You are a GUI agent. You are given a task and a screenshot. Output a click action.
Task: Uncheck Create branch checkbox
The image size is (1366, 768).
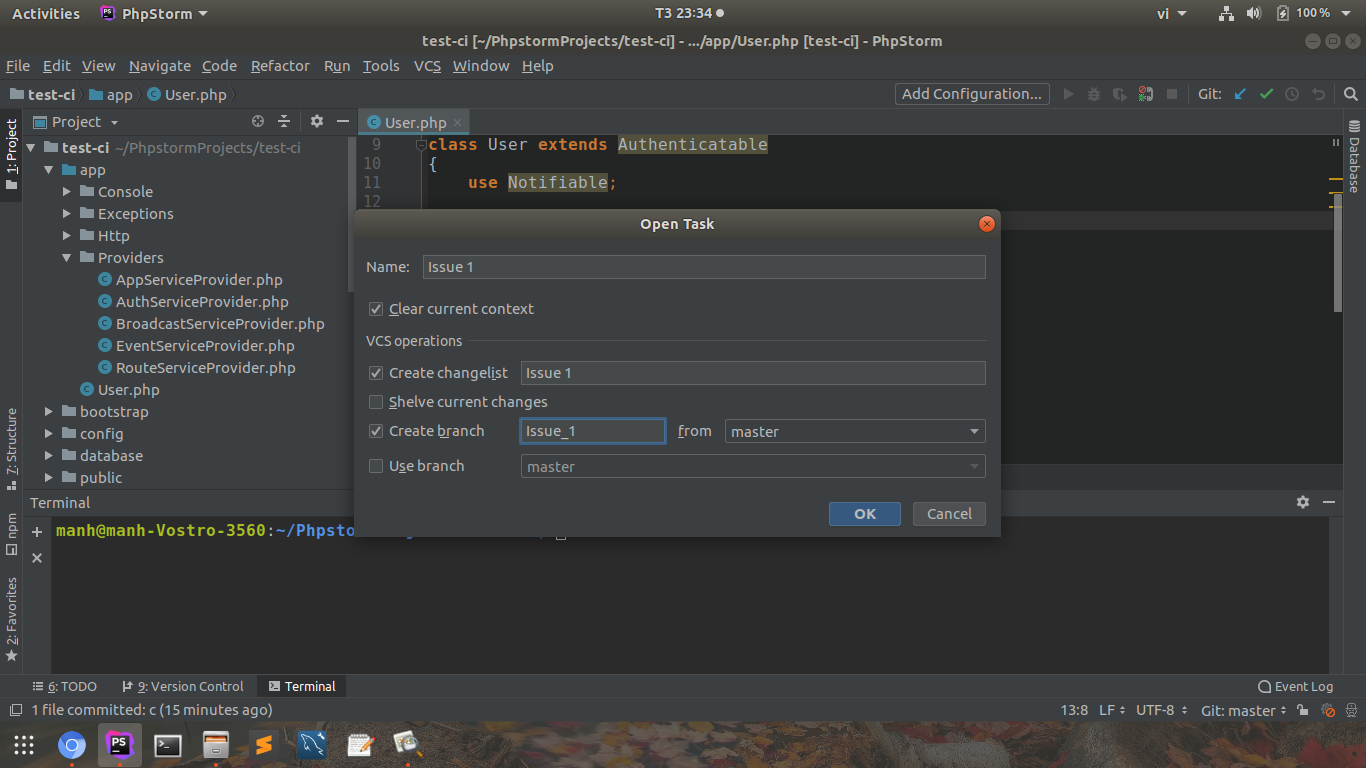[376, 431]
